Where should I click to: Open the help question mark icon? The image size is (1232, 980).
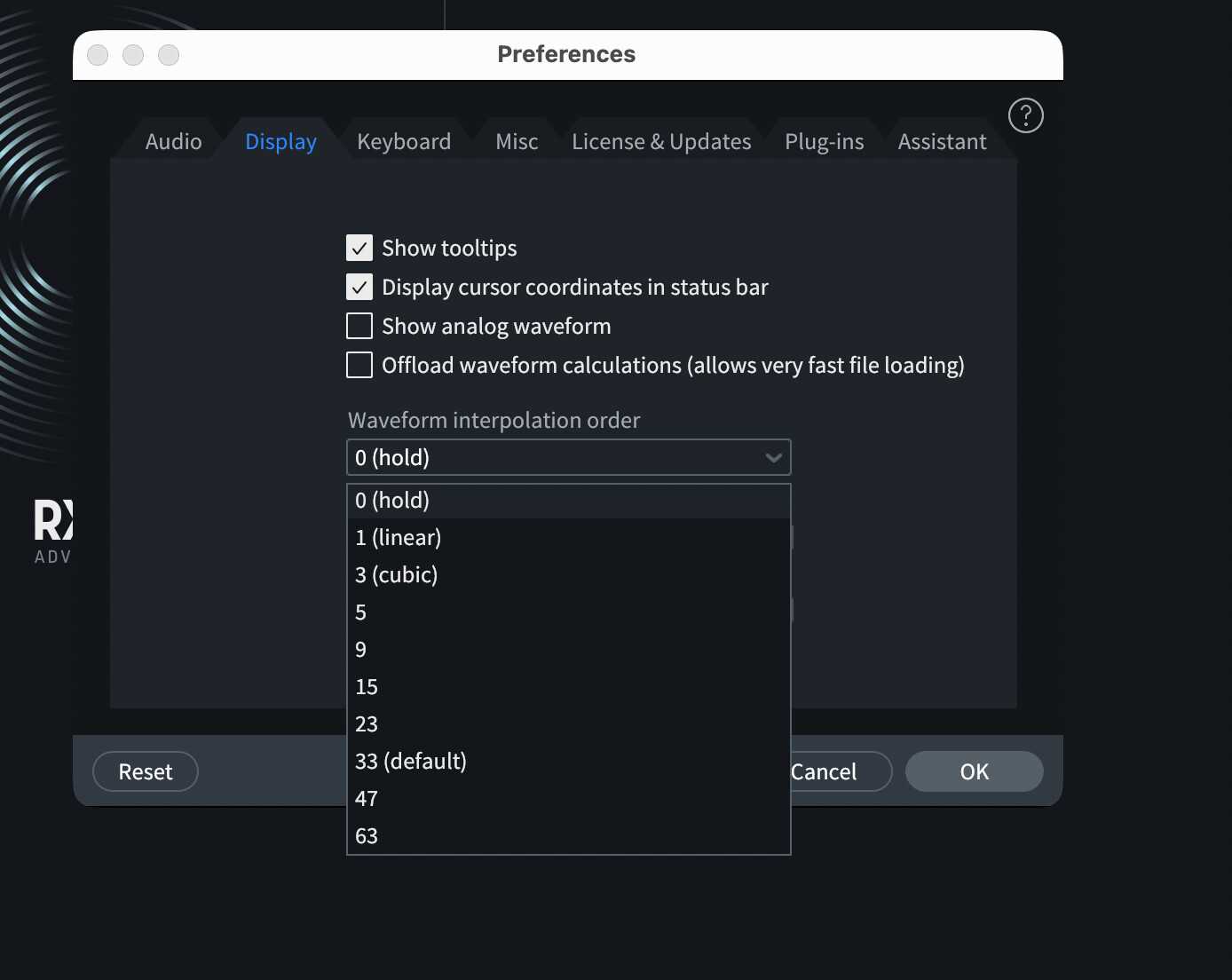click(1025, 115)
